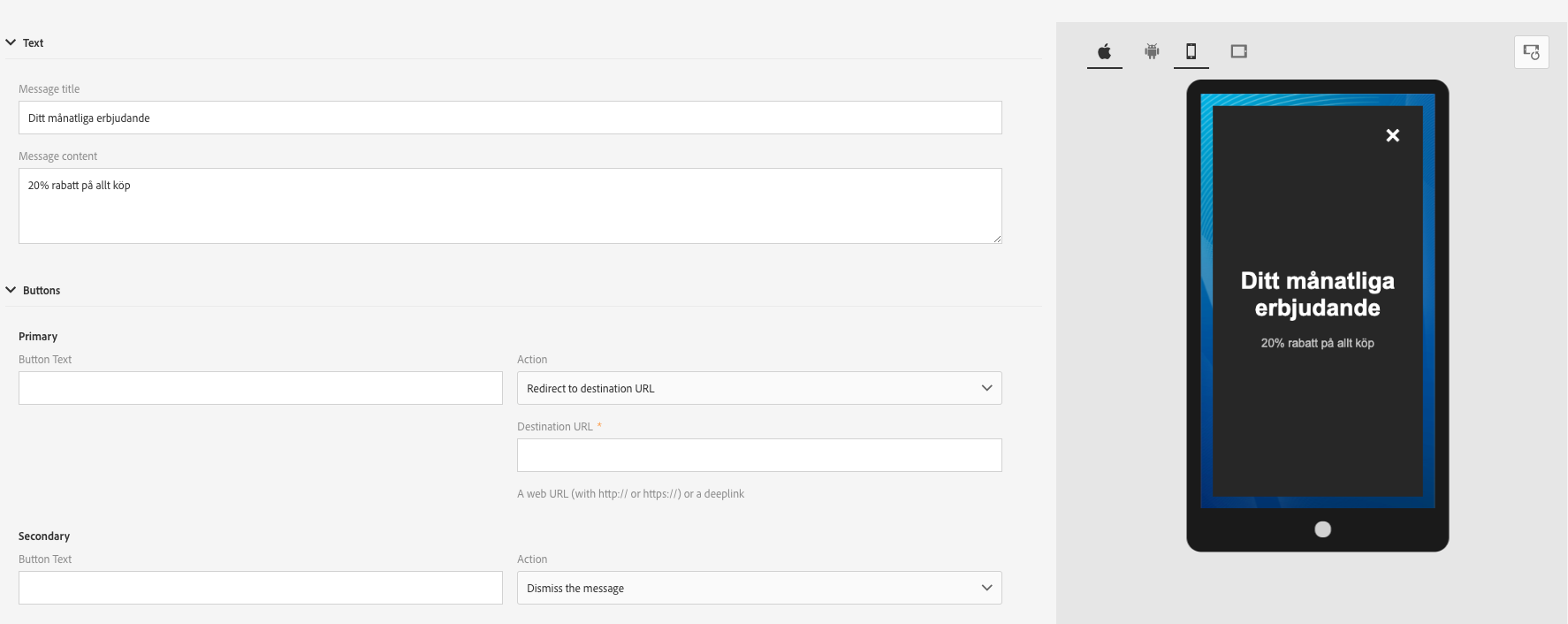Focus the Primary Button Text field
The image size is (1568, 624).
260,388
